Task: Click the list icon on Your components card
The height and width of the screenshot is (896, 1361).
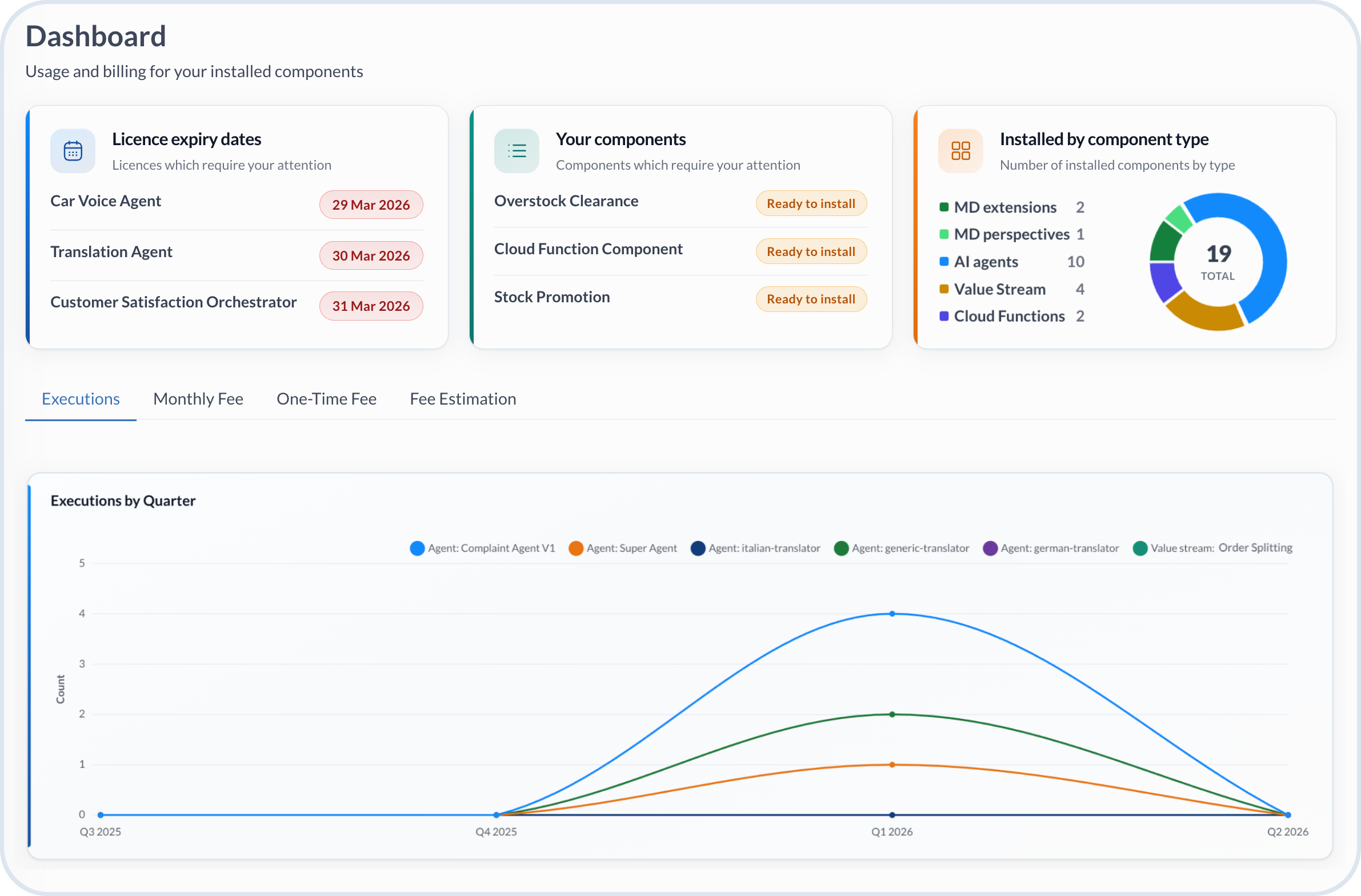Action: click(517, 151)
